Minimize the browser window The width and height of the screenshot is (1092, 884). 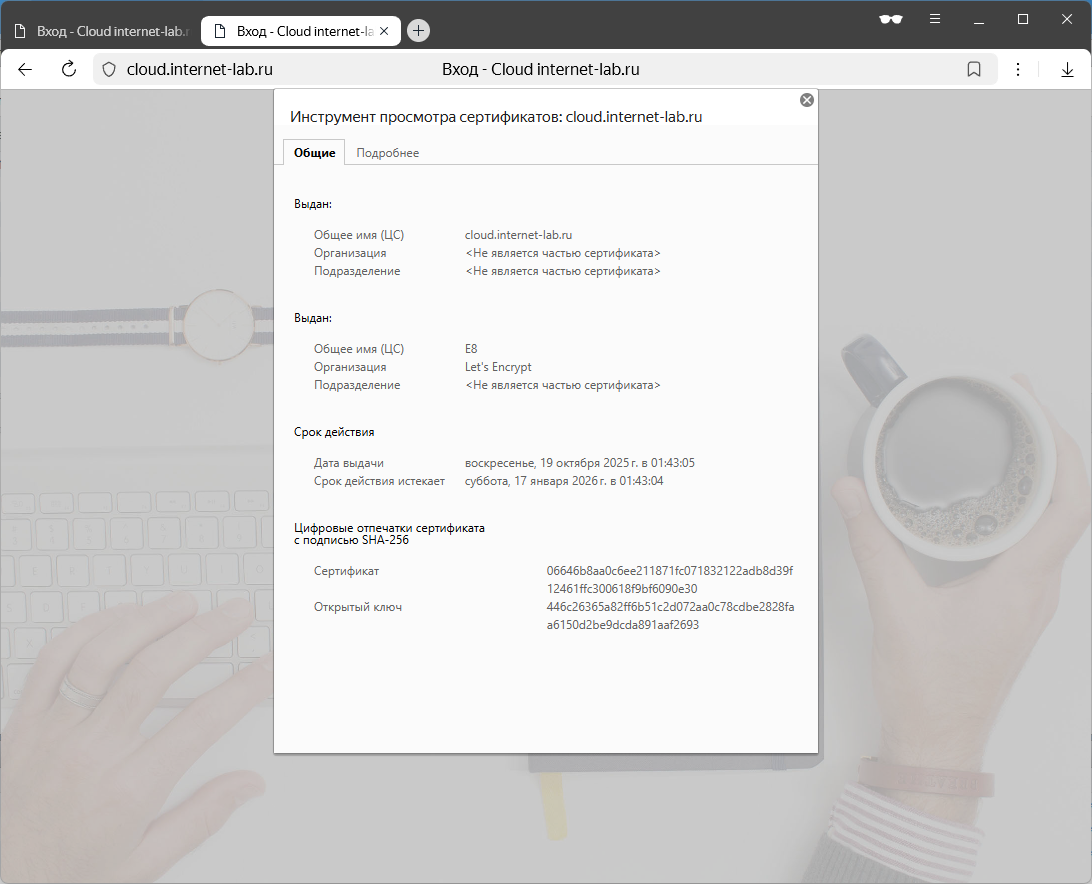click(x=979, y=19)
